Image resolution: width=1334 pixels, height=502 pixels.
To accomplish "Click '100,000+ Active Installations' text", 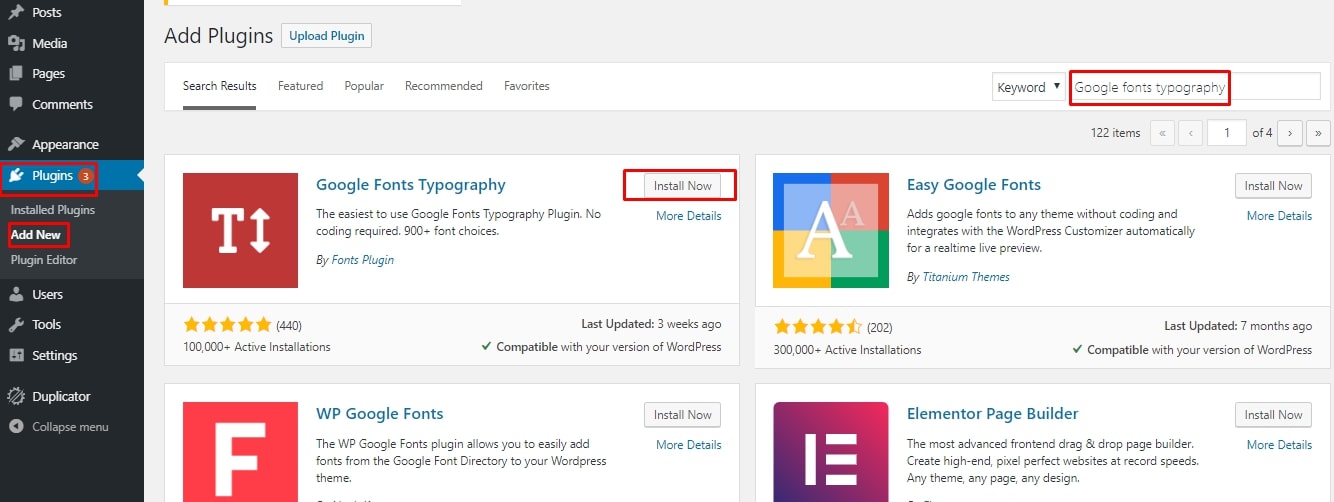I will [257, 347].
